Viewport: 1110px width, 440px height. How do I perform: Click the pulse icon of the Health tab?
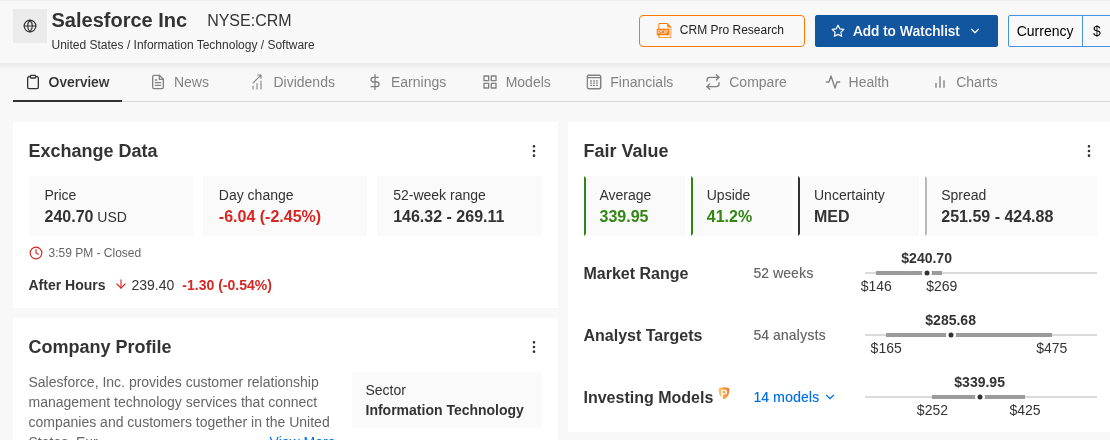(832, 82)
